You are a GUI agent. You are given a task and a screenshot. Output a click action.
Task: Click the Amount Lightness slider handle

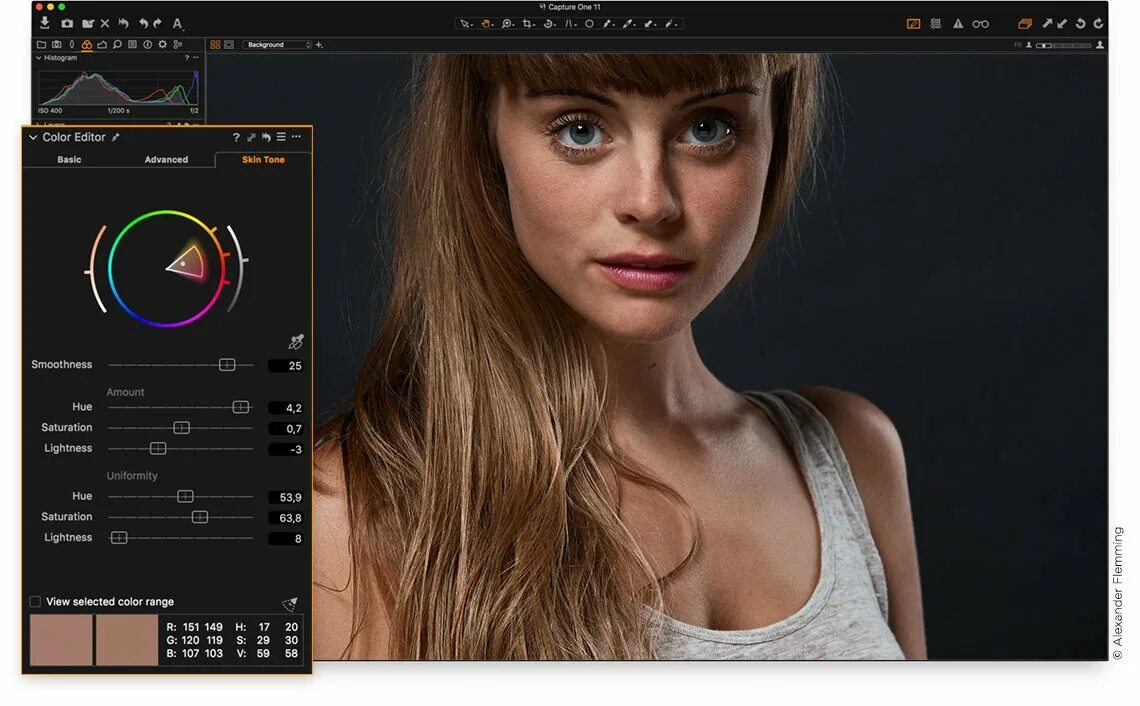tap(158, 448)
